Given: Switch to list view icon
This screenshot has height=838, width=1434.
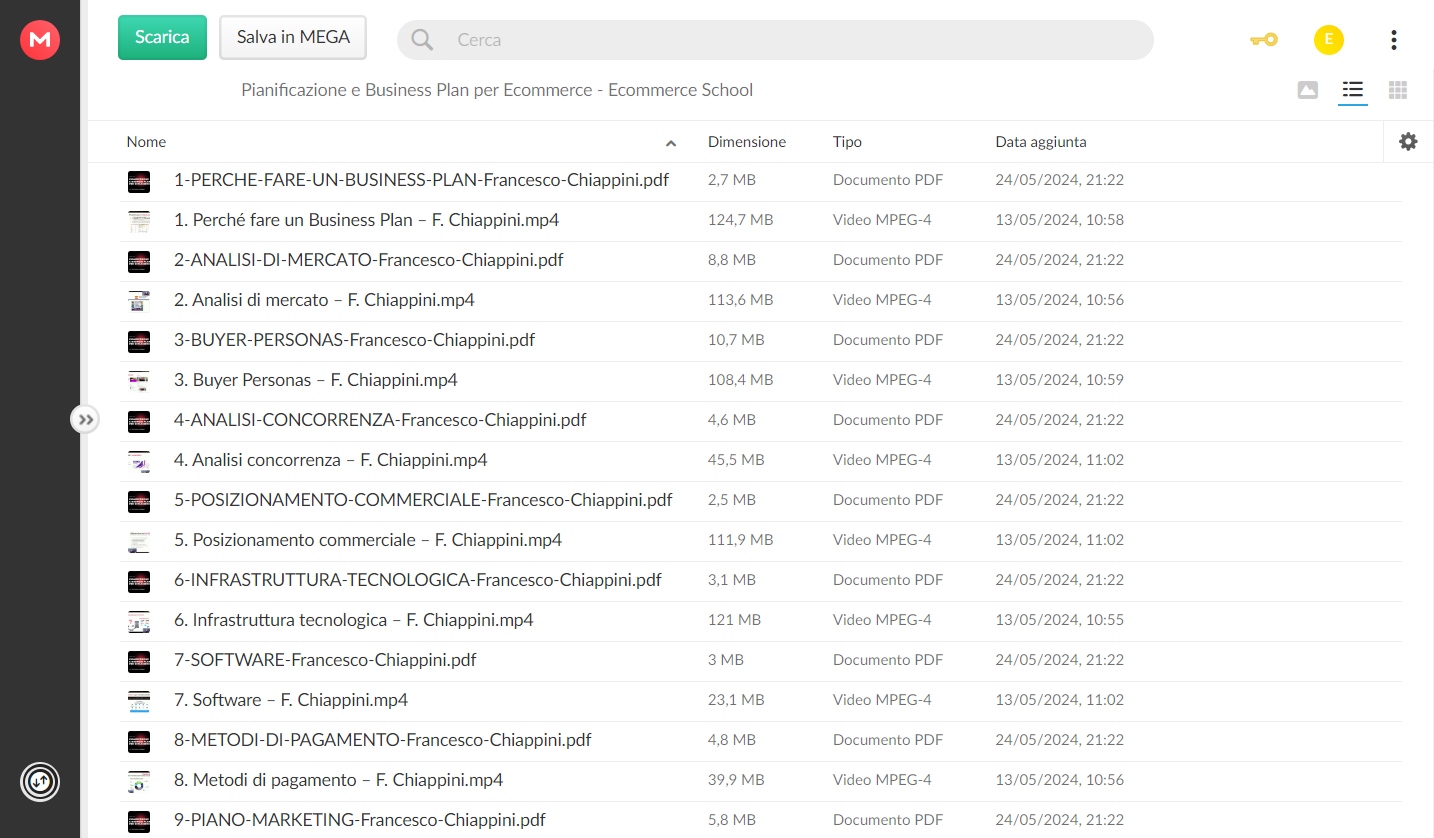Looking at the screenshot, I should [1353, 90].
